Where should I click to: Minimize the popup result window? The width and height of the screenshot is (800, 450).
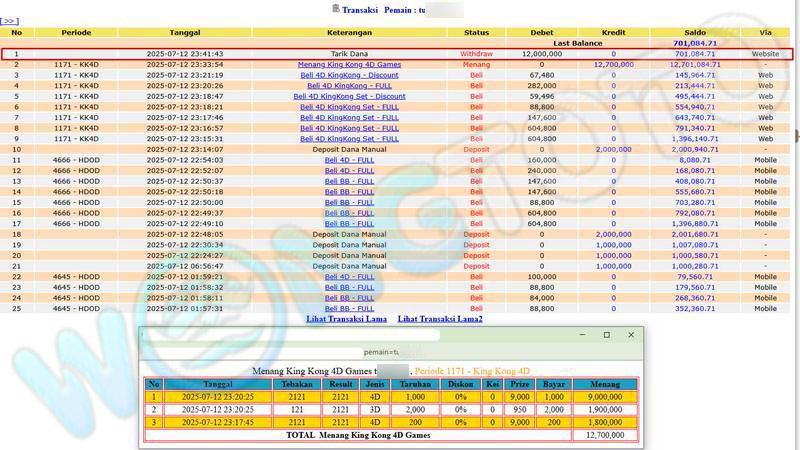[x=579, y=335]
